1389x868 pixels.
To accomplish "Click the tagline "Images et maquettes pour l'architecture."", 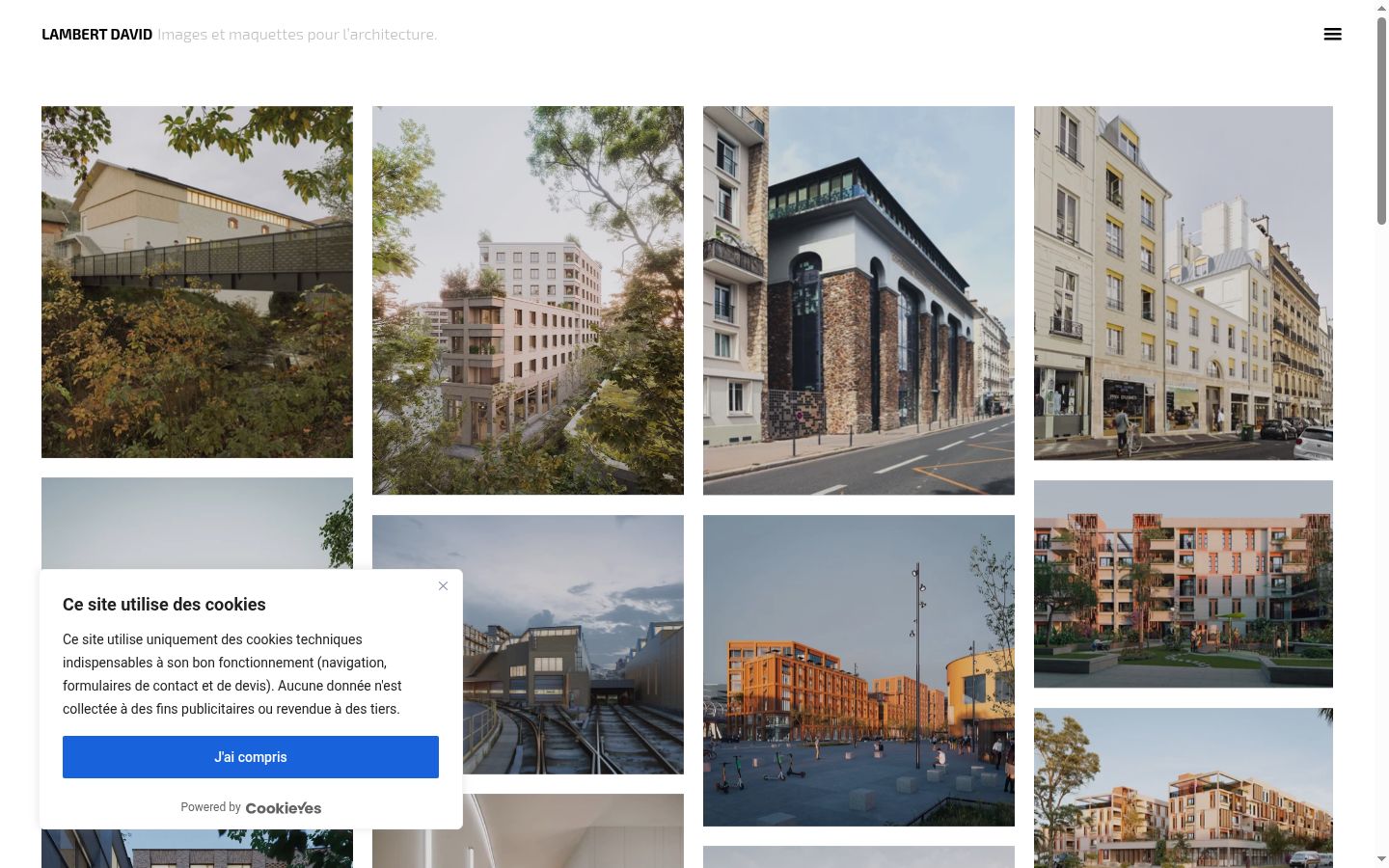I will pos(297,35).
